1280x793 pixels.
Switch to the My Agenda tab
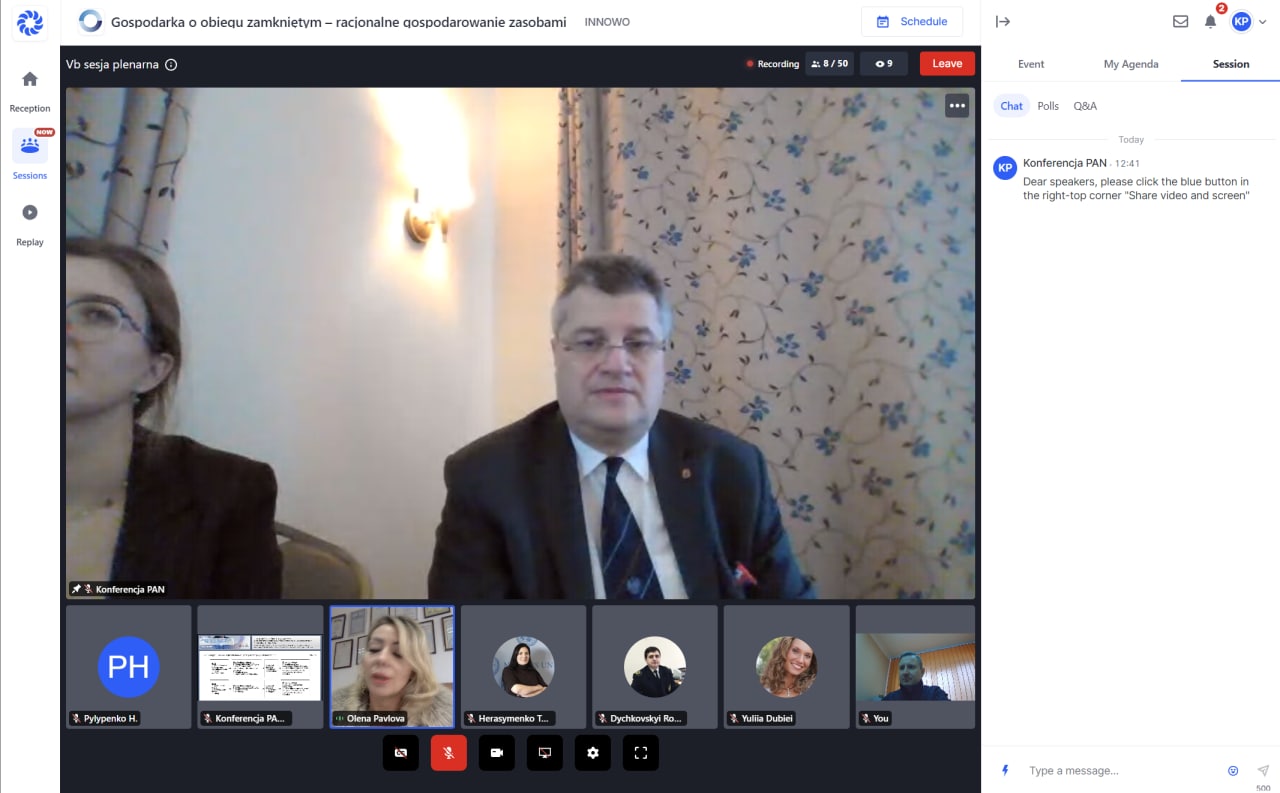tap(1131, 64)
